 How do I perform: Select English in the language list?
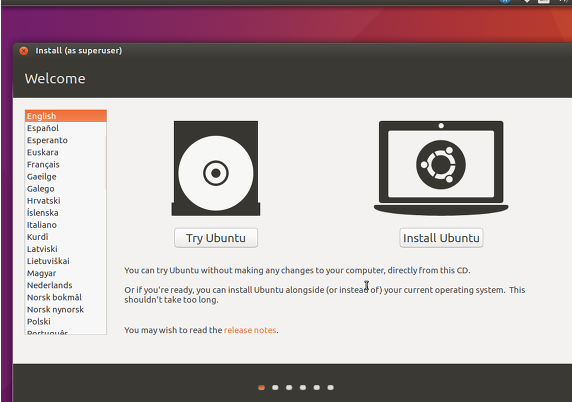(x=66, y=116)
